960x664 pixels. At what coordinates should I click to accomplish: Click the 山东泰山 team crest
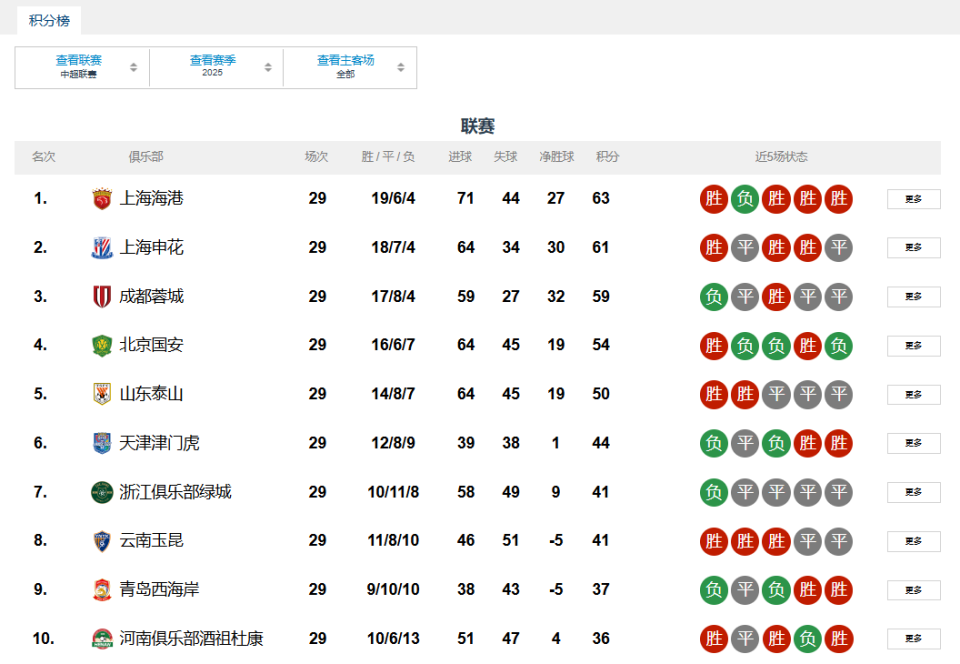pos(102,394)
